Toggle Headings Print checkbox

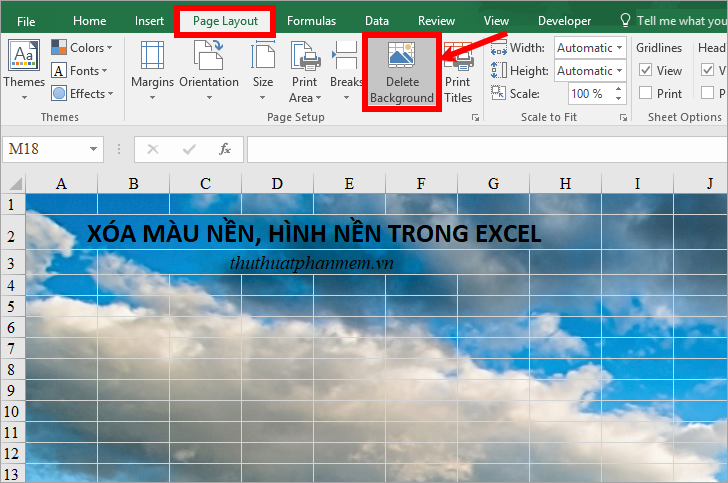(x=707, y=93)
